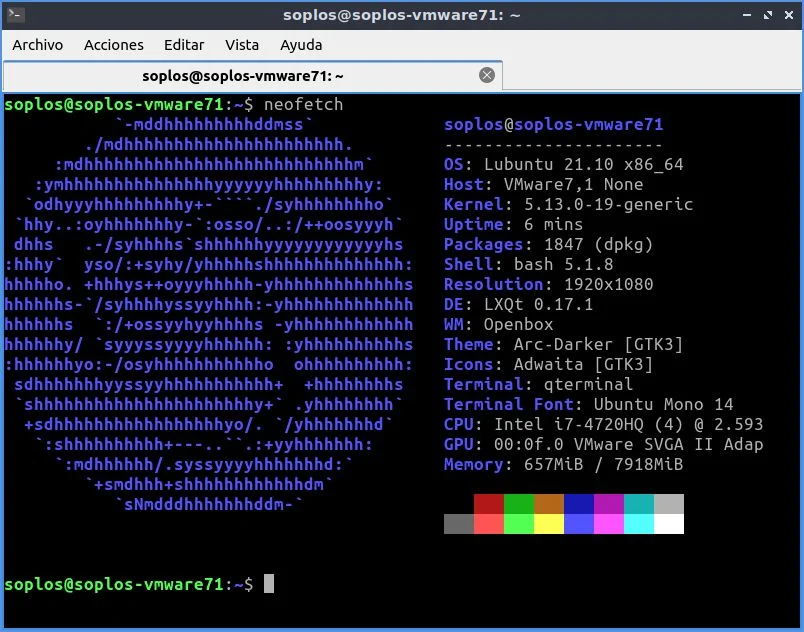The width and height of the screenshot is (804, 632).
Task: Click the salmon red color block
Action: (x=489, y=524)
